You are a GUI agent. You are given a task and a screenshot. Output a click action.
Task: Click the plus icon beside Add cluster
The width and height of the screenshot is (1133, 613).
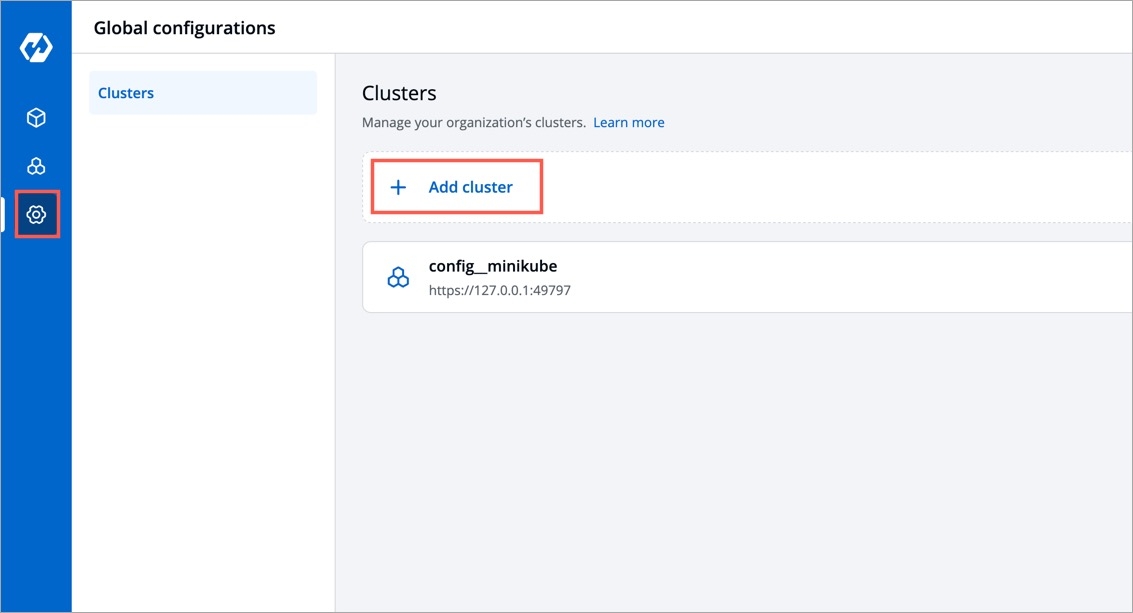coord(398,187)
